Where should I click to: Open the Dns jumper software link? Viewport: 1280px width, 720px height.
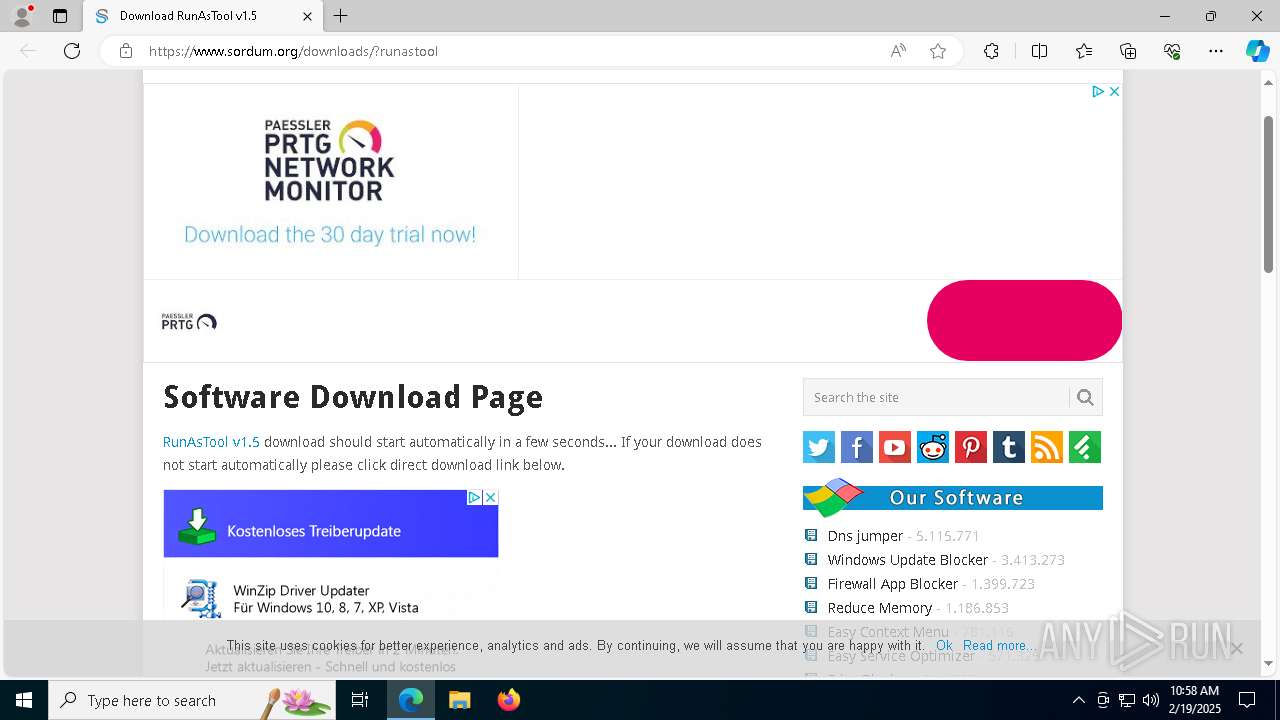point(865,536)
